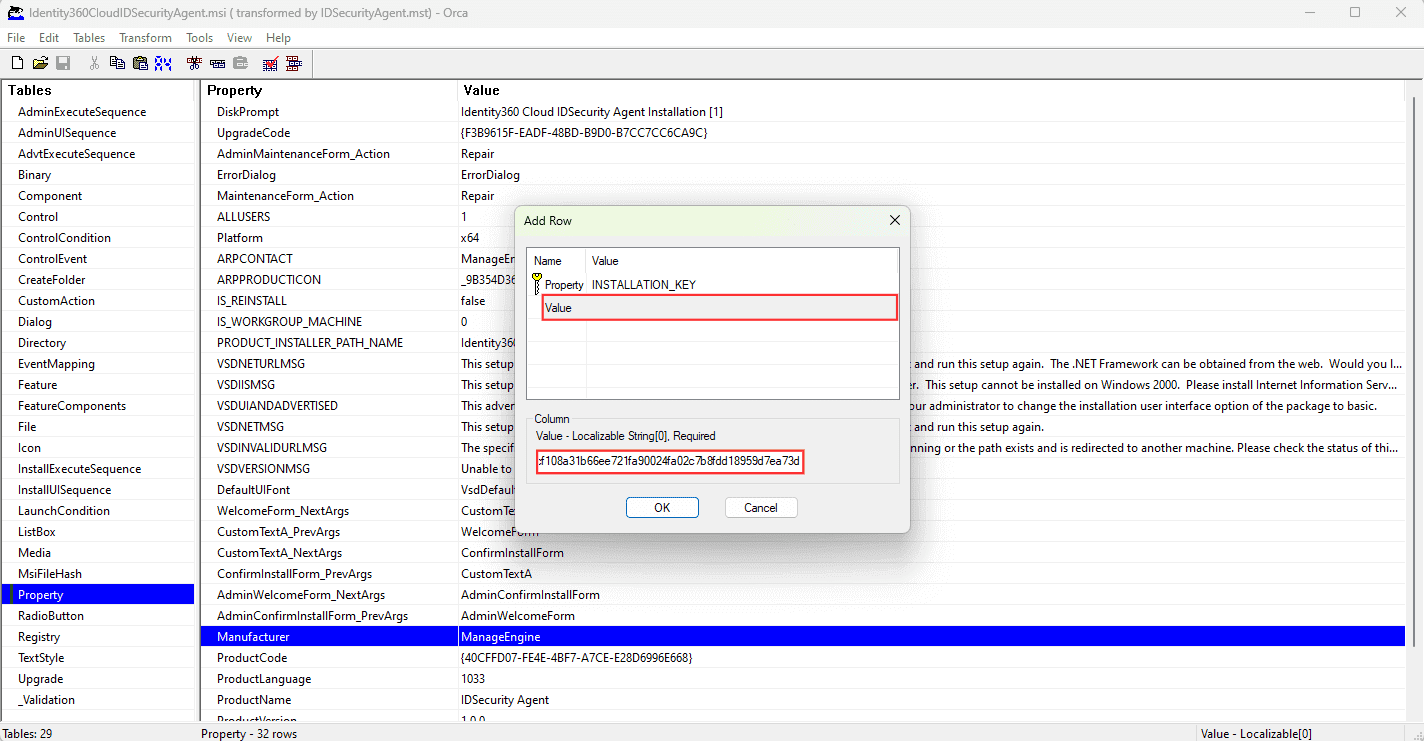Select the LaunchCondition table
1424x741 pixels.
64,511
